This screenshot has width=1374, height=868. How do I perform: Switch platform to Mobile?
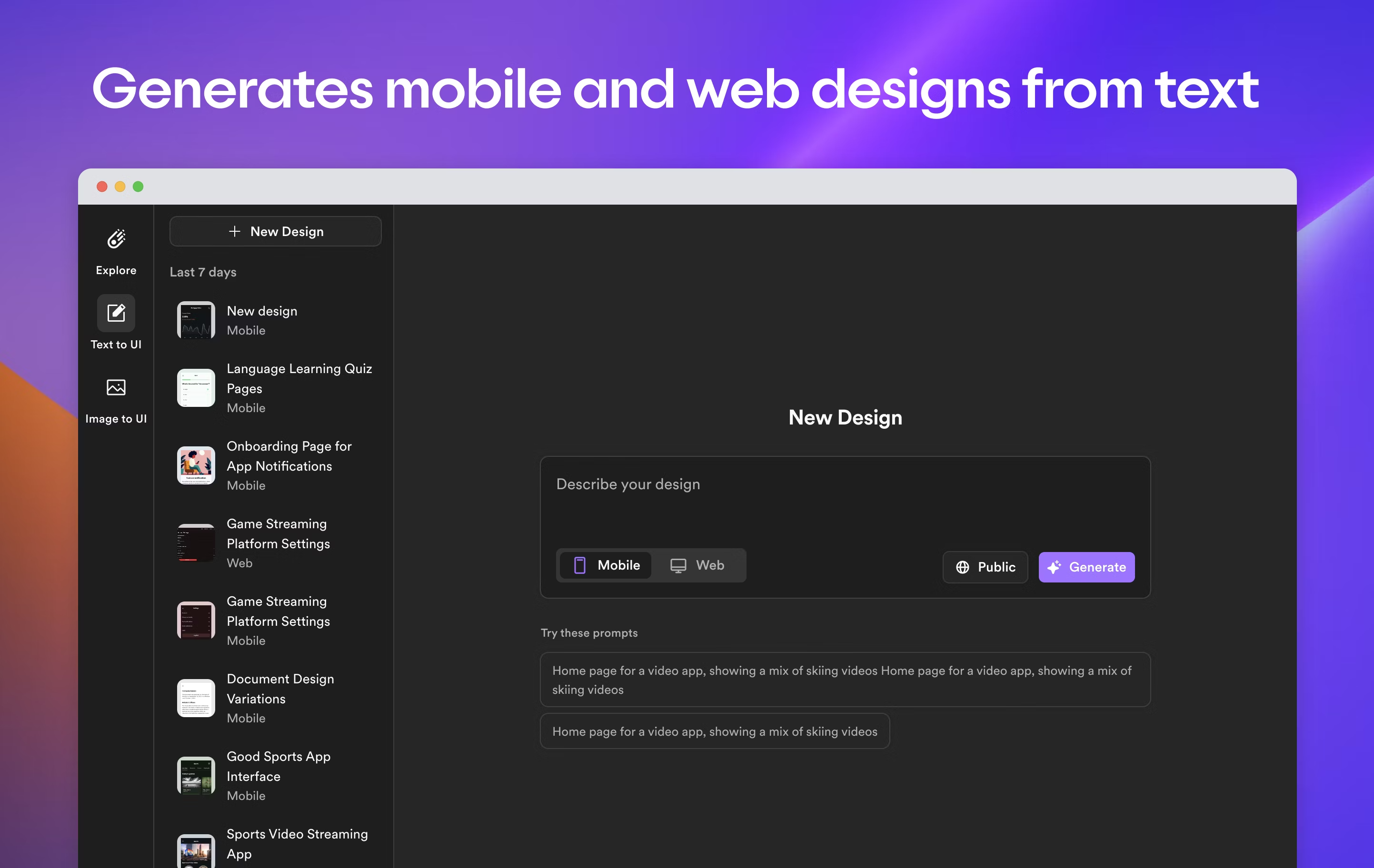(x=606, y=565)
